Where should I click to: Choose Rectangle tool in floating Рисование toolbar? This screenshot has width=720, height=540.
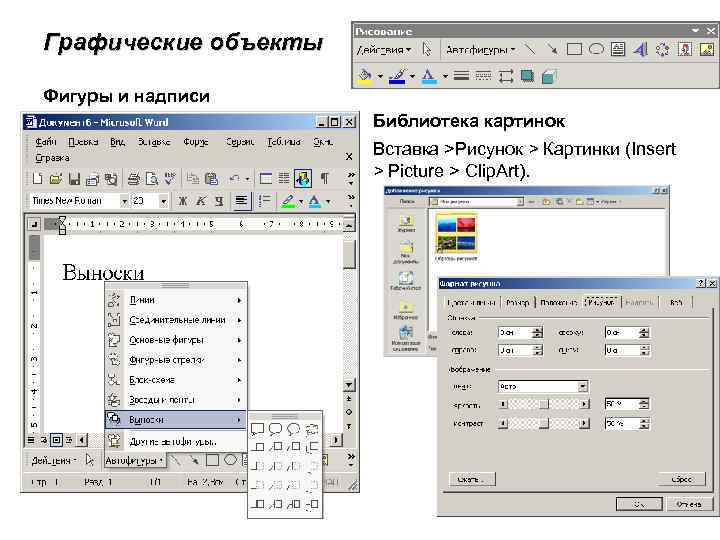tap(574, 49)
